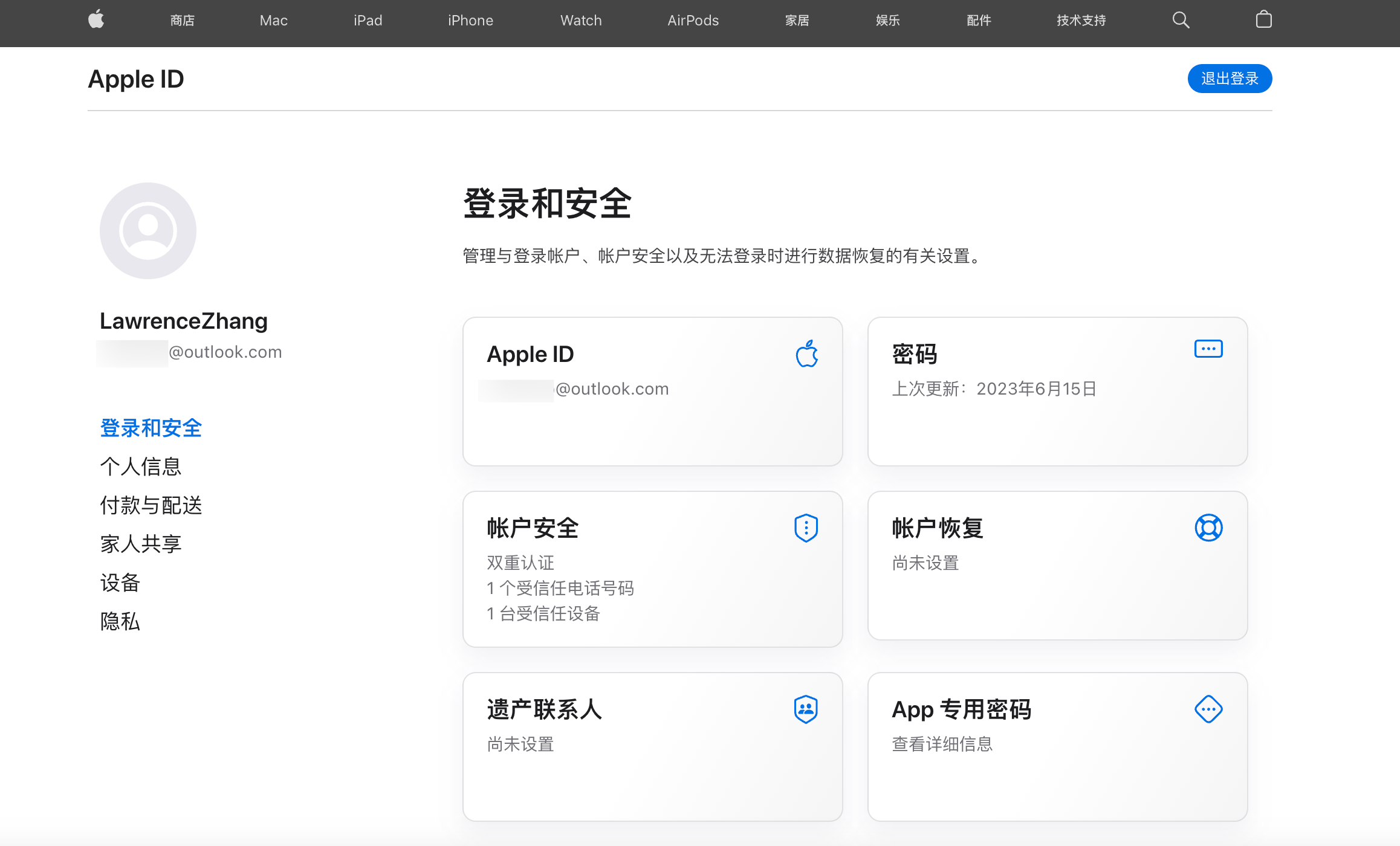Select 登录和安全 in the sidebar
Image resolution: width=1400 pixels, height=846 pixels.
[151, 428]
